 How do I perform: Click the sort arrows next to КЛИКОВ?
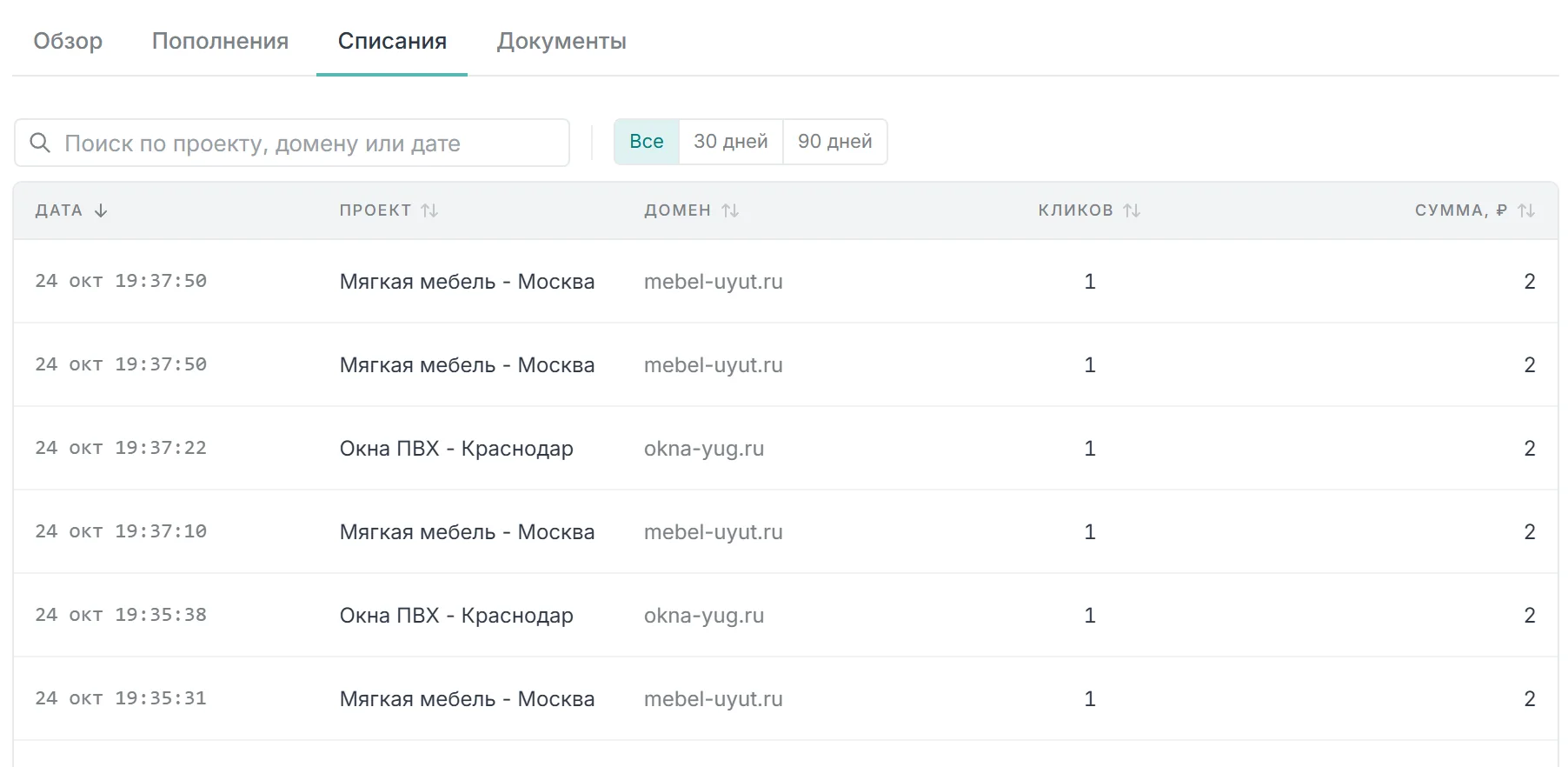(1132, 210)
